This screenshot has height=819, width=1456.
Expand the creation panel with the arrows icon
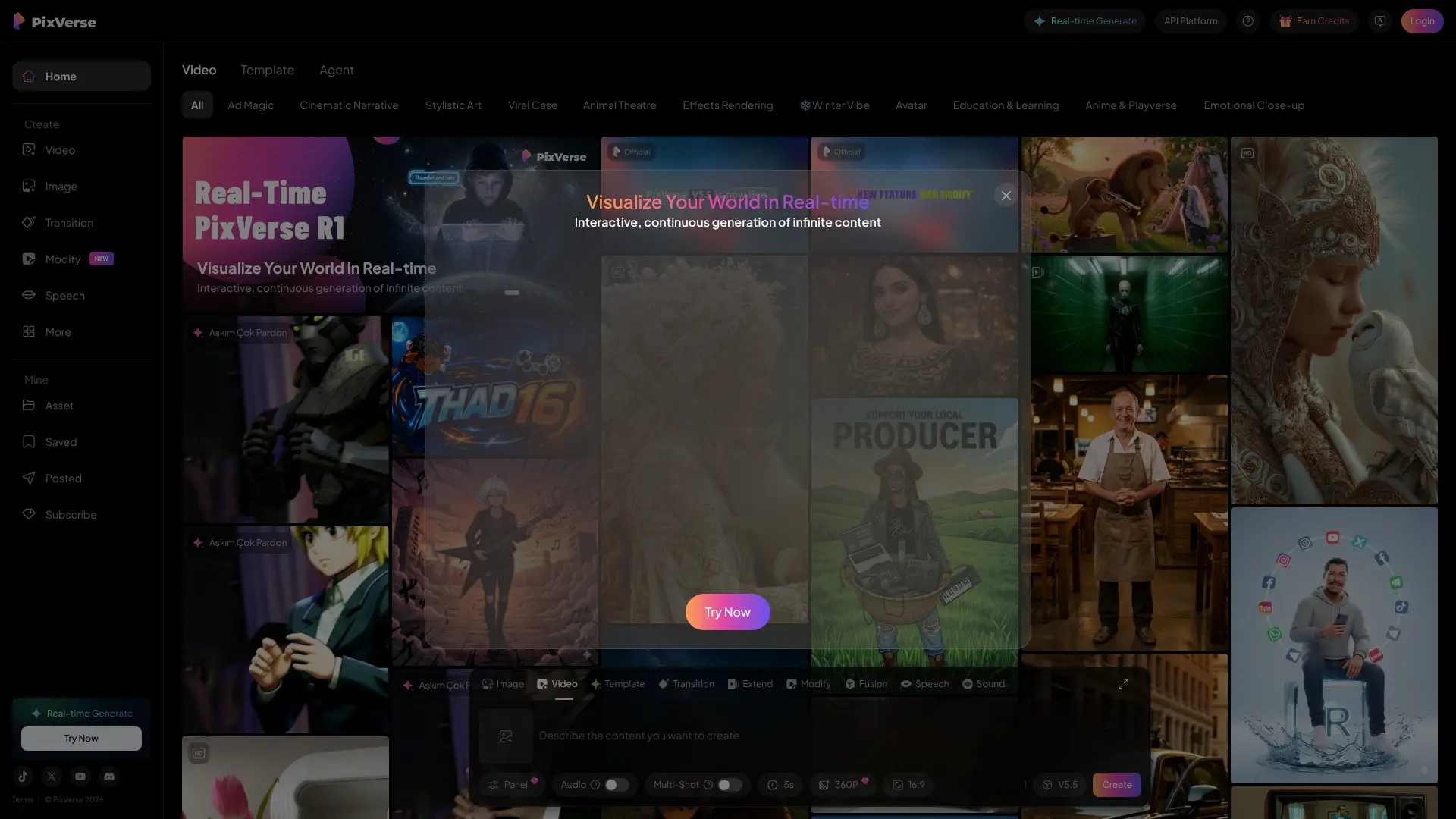click(x=1123, y=684)
